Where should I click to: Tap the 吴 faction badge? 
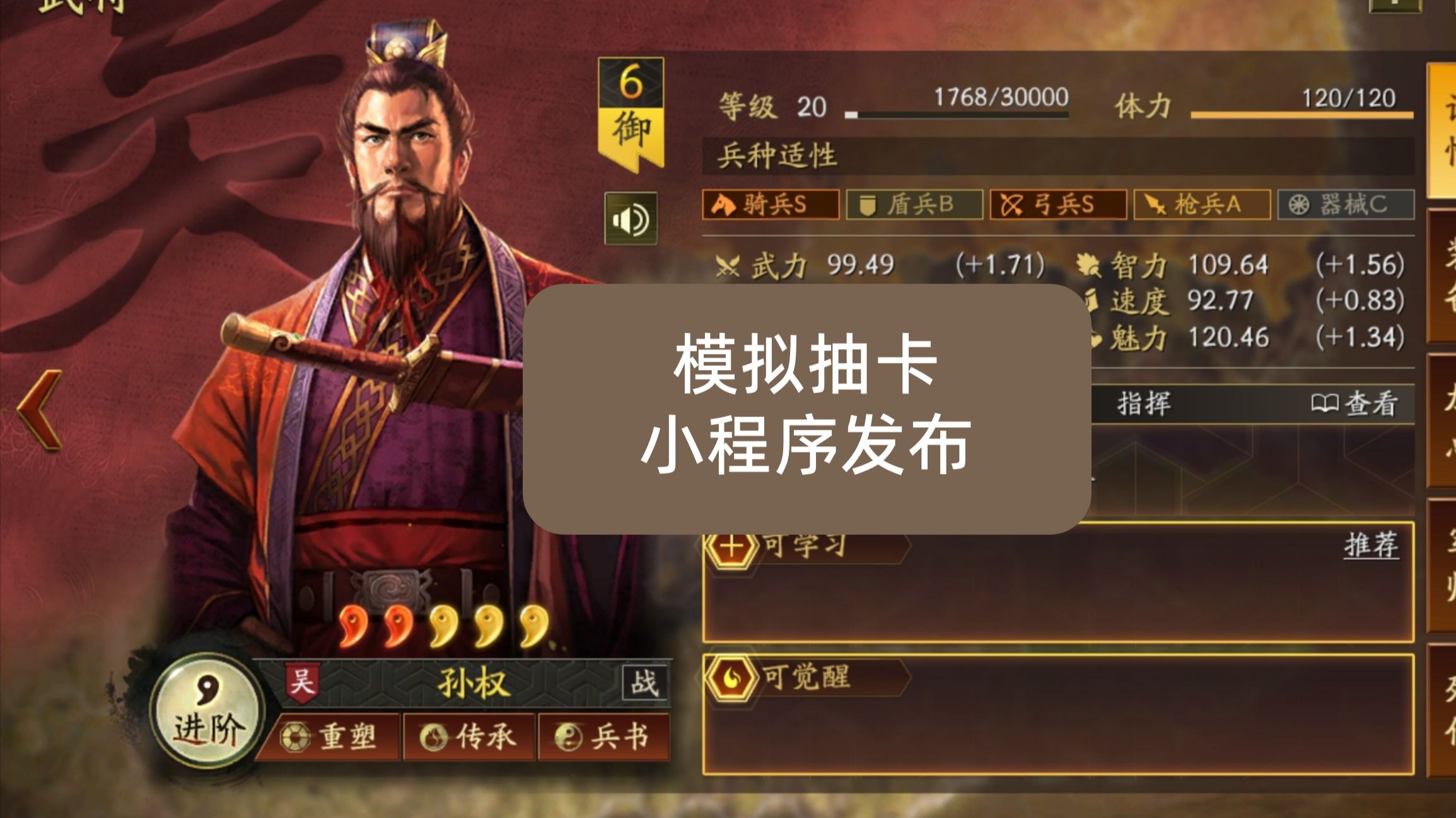[x=301, y=683]
